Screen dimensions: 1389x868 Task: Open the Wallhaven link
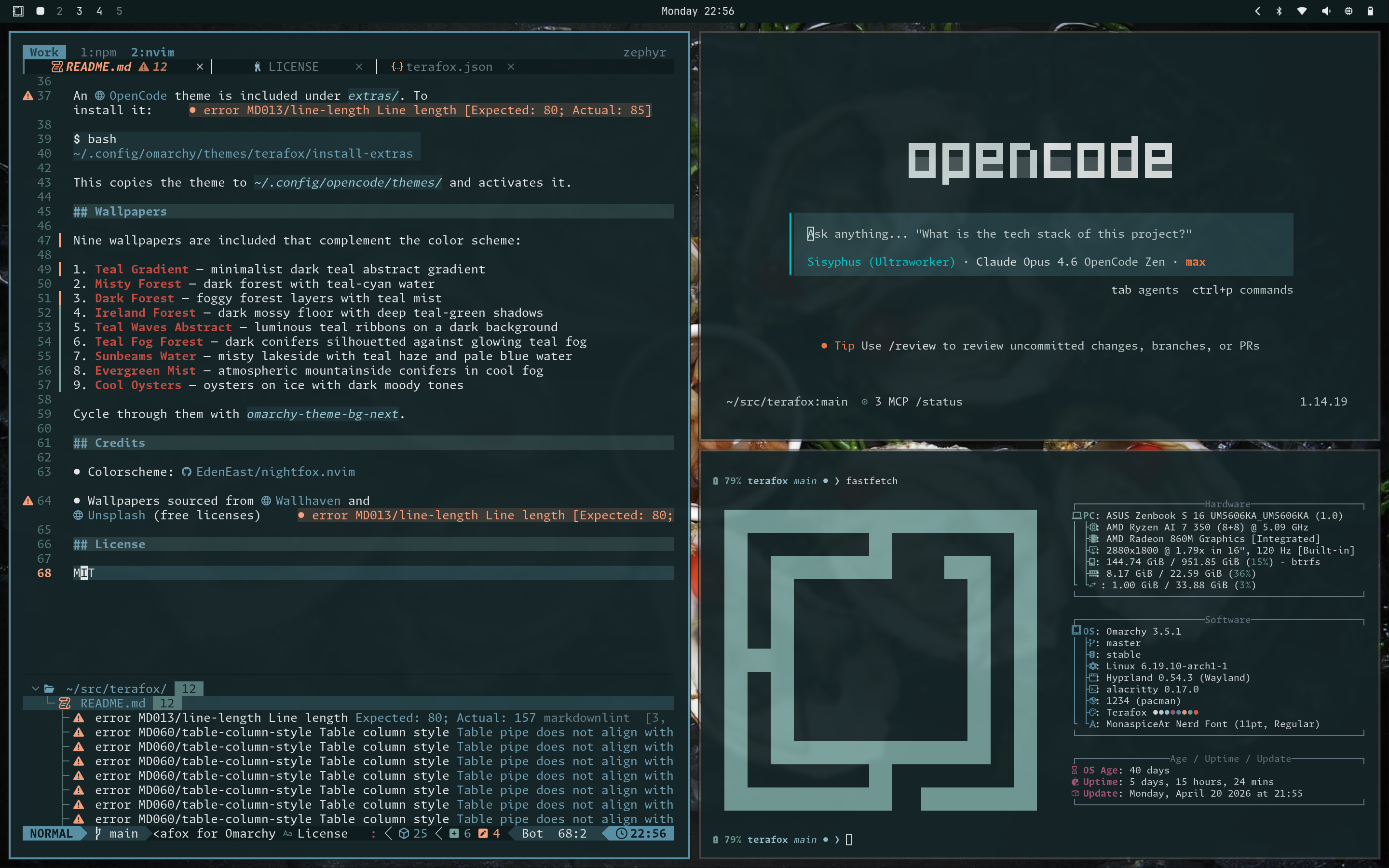pos(308,501)
